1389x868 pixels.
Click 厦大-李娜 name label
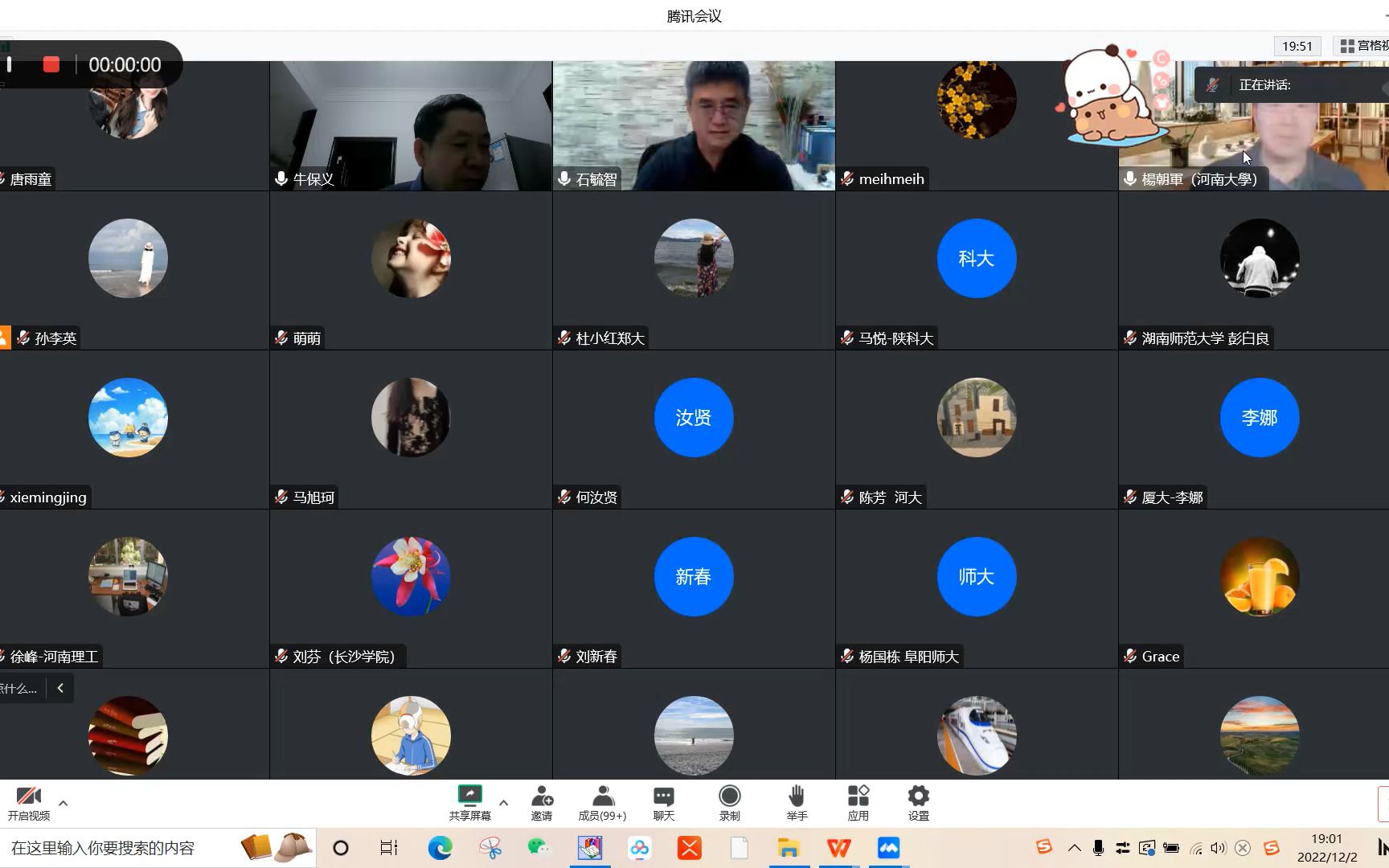pos(1172,497)
